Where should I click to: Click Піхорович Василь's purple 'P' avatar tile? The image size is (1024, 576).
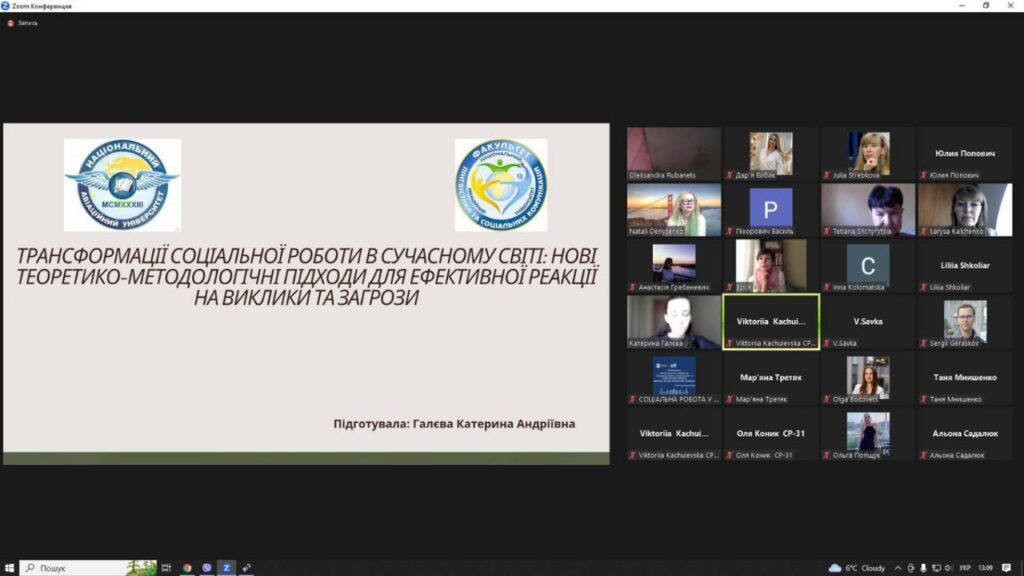(x=771, y=209)
